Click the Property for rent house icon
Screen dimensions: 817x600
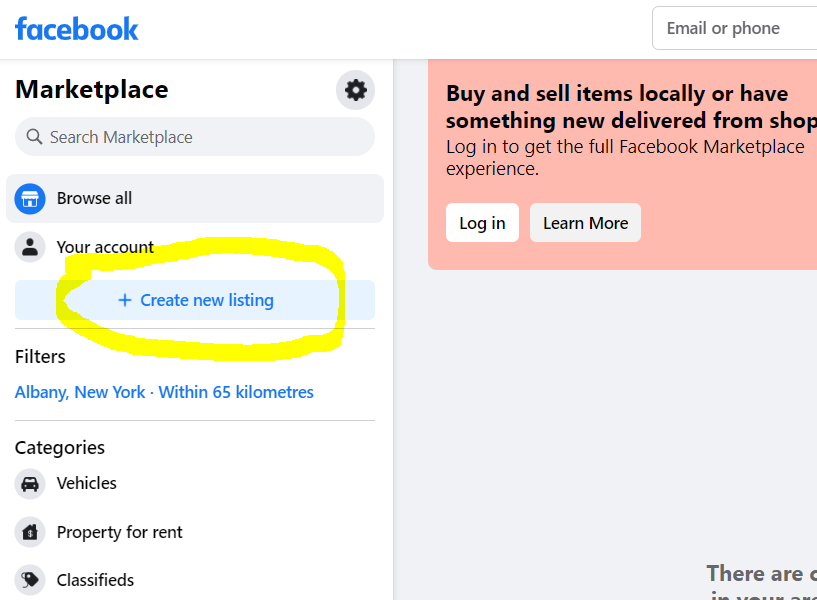(x=30, y=532)
